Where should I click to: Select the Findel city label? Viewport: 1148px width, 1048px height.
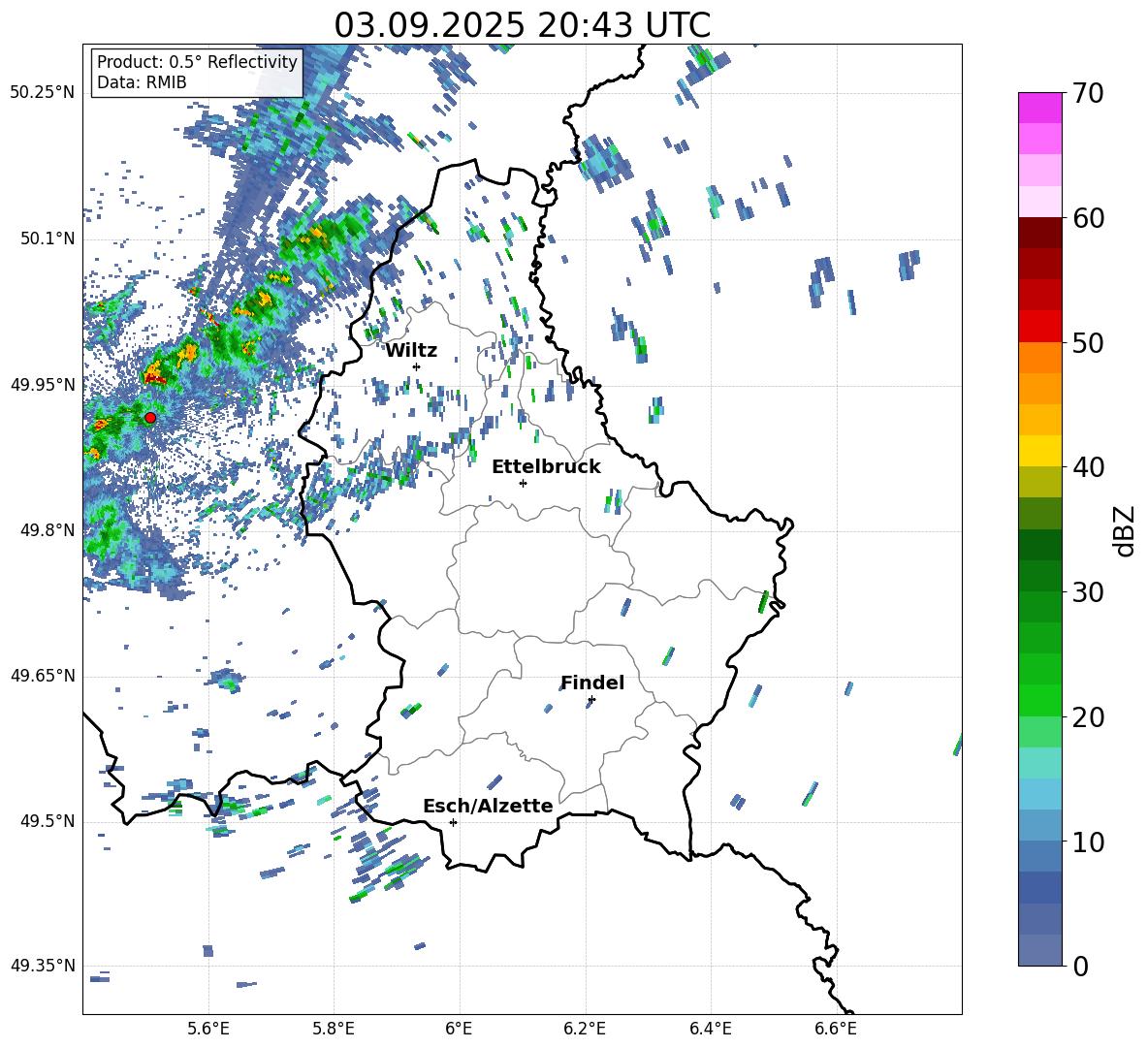(592, 683)
